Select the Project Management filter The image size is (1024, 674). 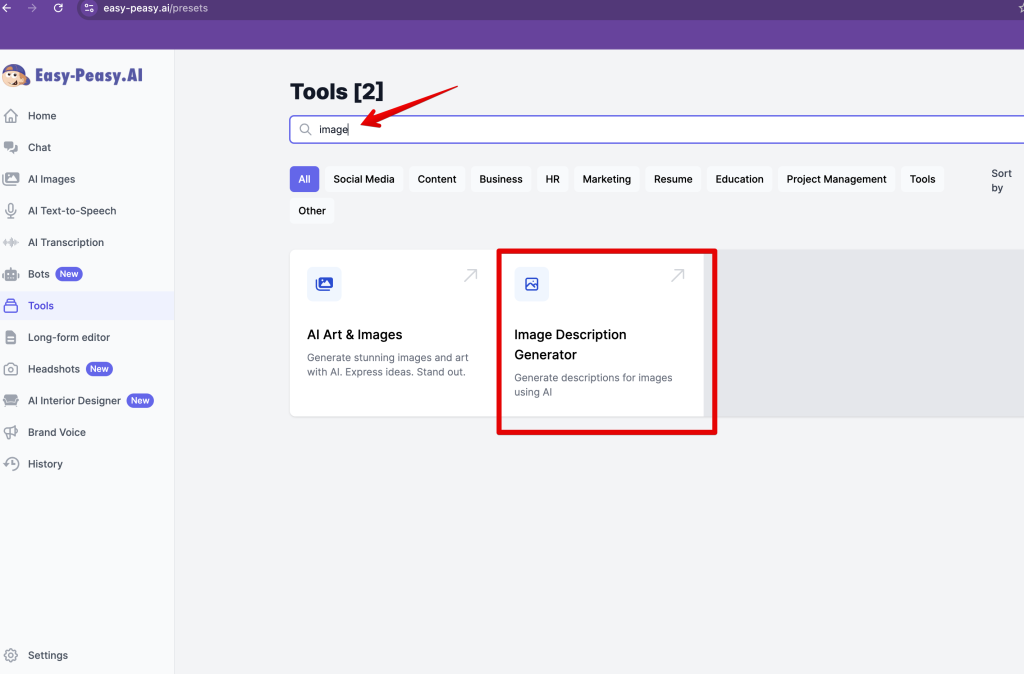(x=836, y=180)
